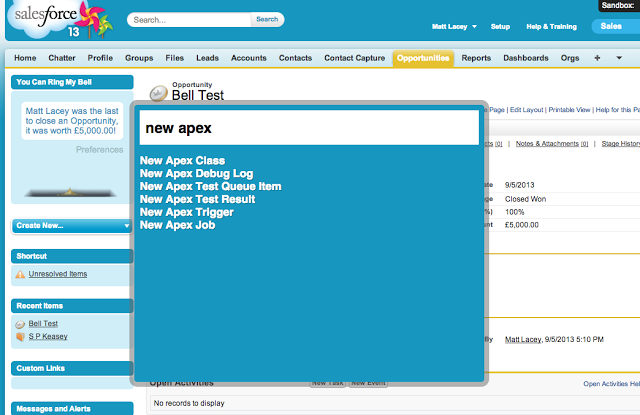Click the plus icon to view all tabs
640x415 pixels.
tap(597, 58)
